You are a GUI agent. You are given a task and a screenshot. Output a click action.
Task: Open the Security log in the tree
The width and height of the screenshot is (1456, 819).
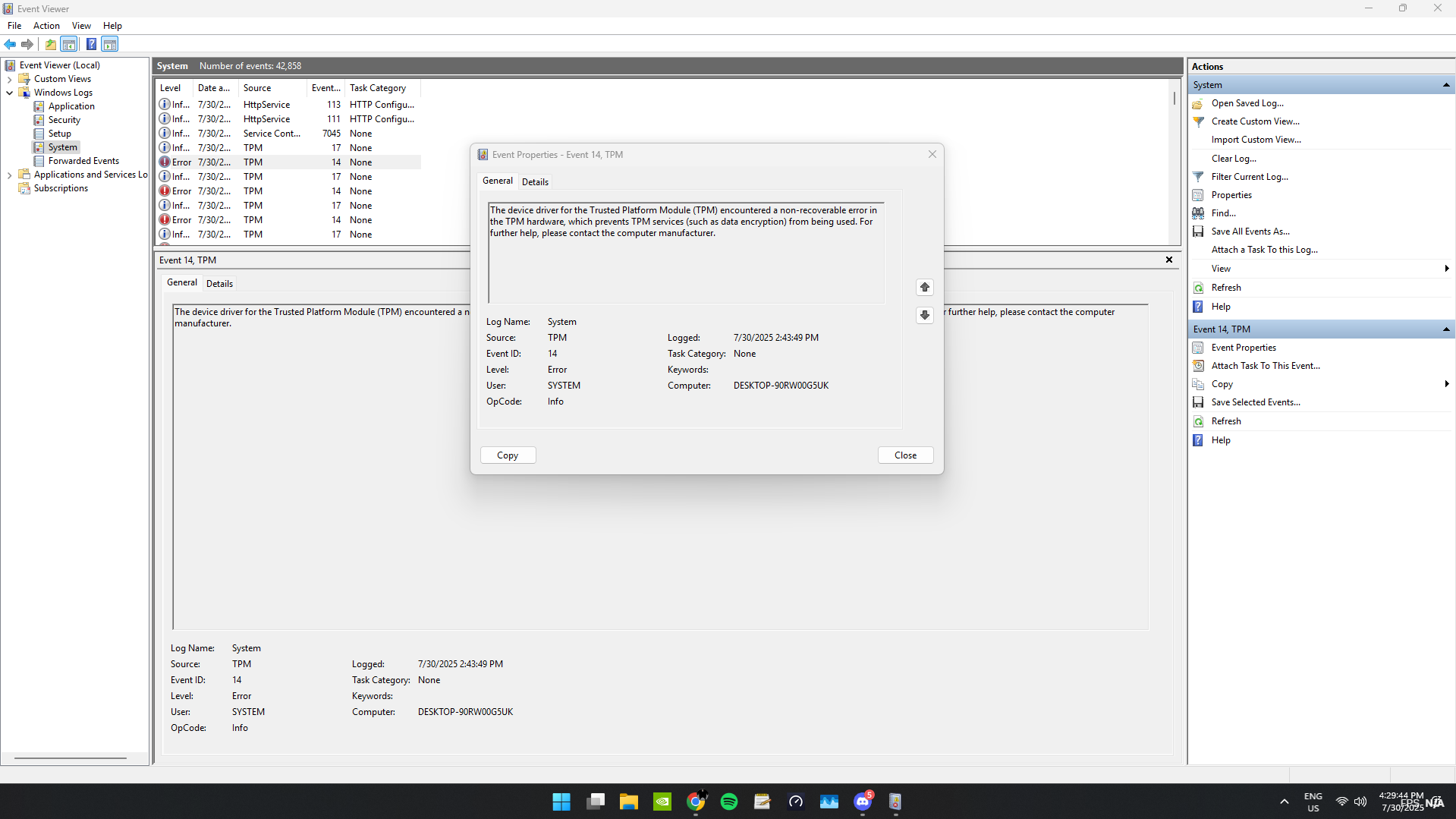pos(64,120)
